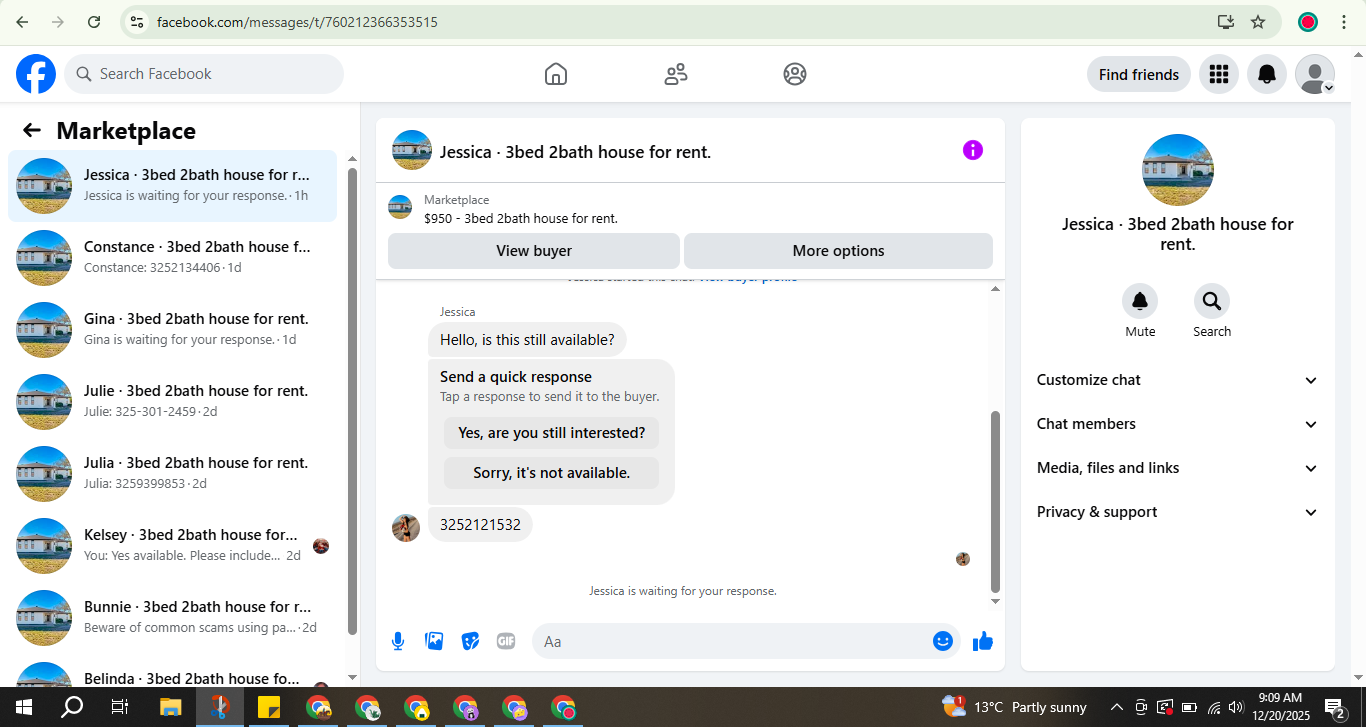Viewport: 1366px width, 727px height.
Task: Open Windows Task View
Action: tap(120, 708)
